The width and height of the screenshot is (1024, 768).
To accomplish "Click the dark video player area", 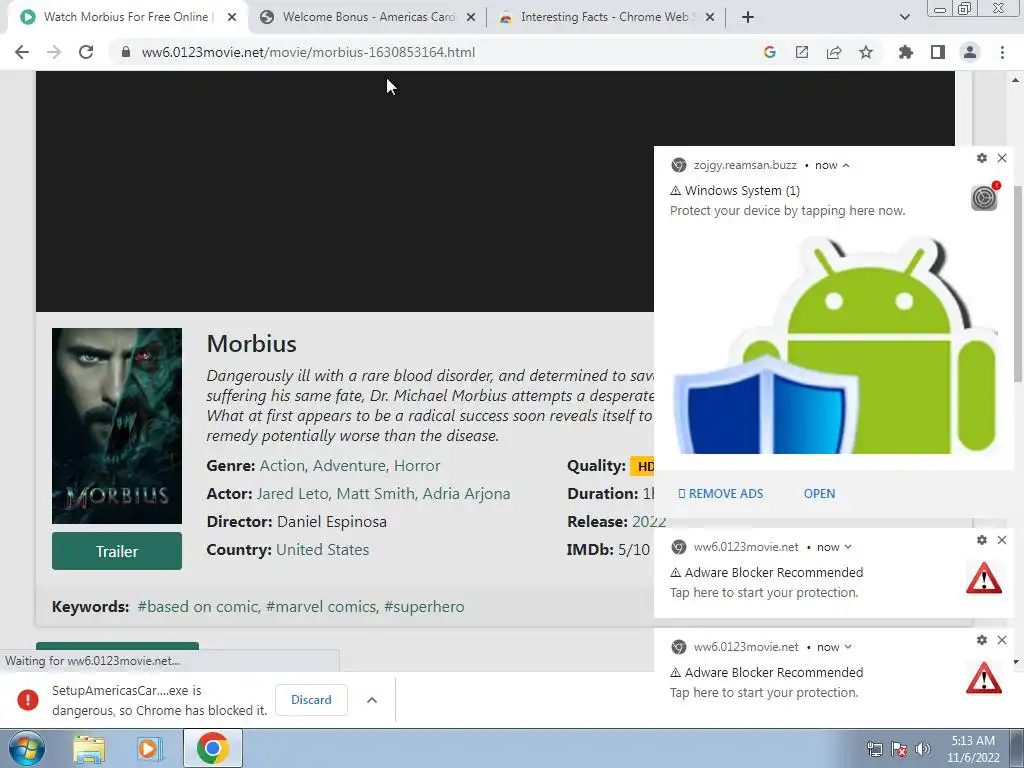I will 345,191.
